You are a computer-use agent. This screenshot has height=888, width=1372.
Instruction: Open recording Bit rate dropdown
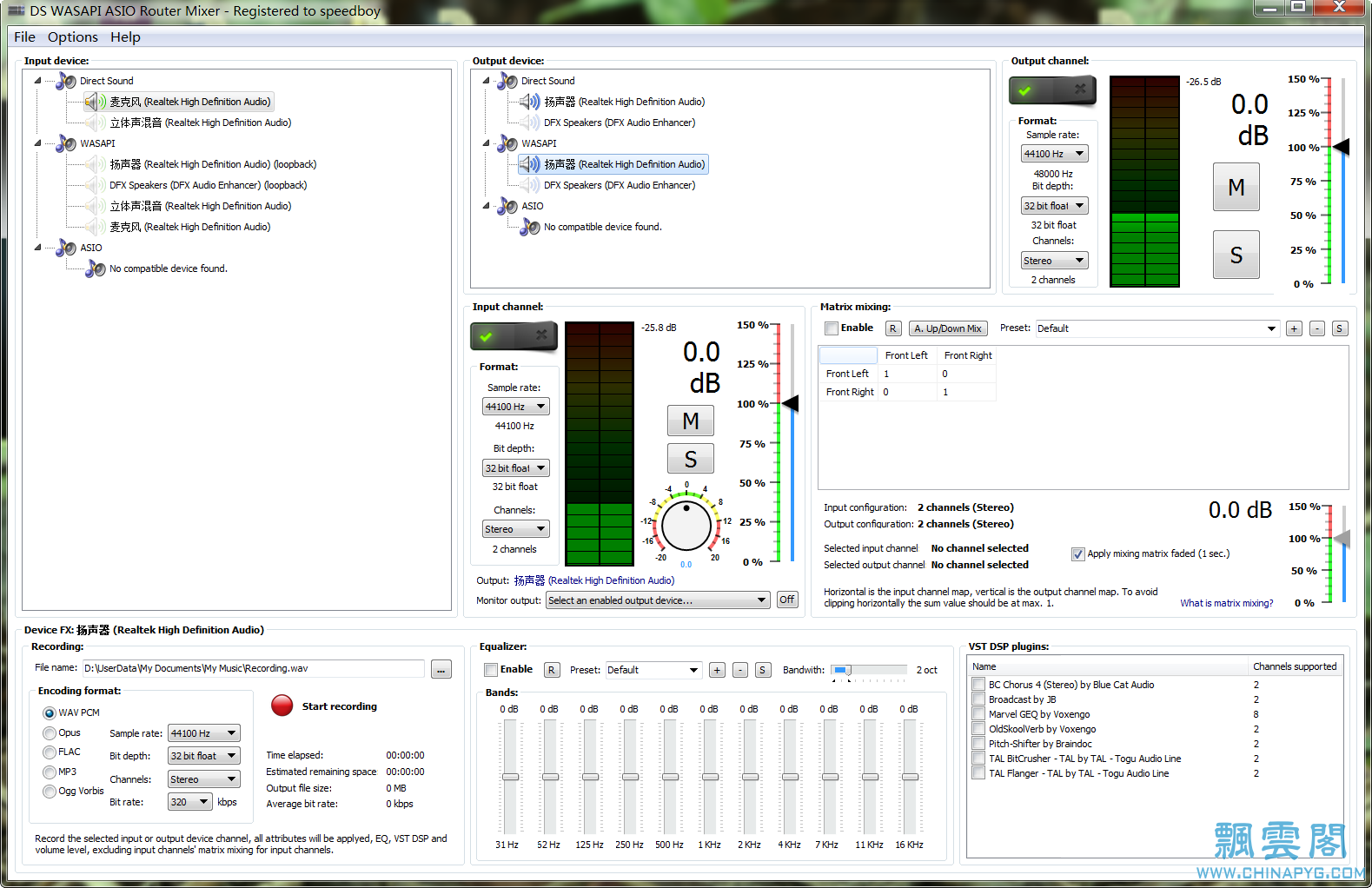(190, 802)
